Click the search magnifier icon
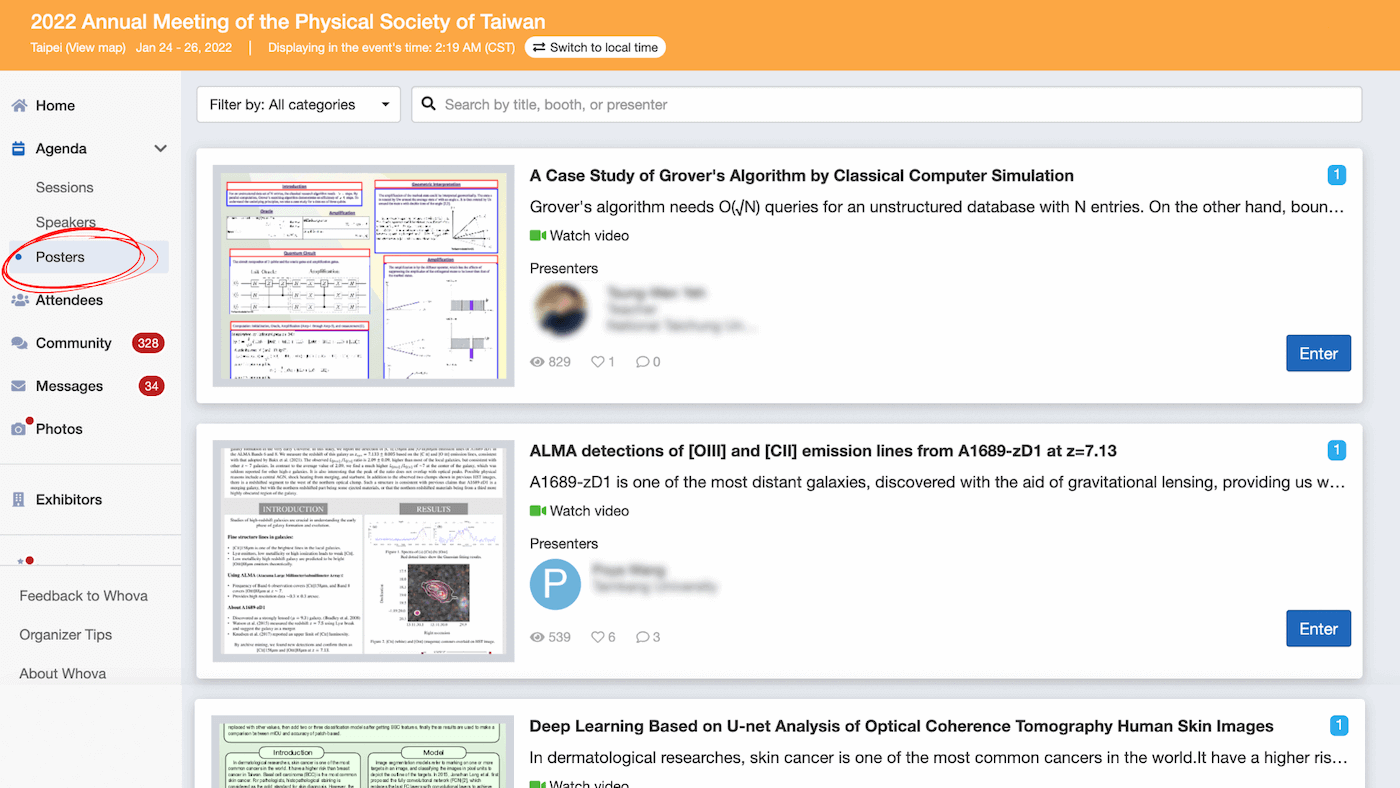This screenshot has height=788, width=1400. point(428,103)
